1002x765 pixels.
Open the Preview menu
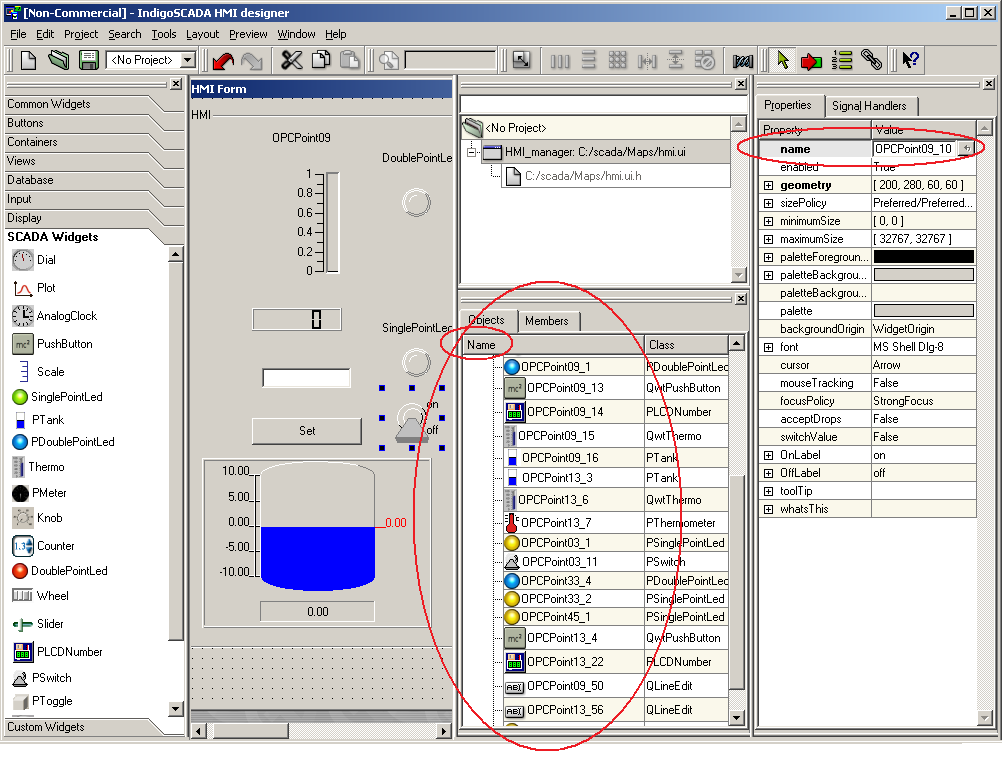click(248, 34)
